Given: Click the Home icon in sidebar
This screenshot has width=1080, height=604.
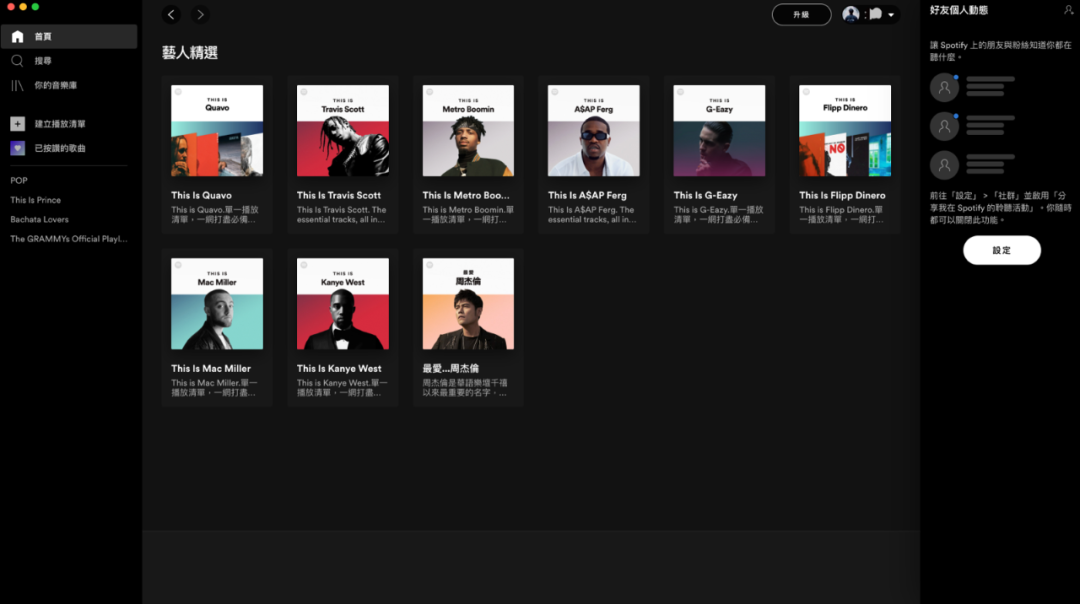Looking at the screenshot, I should click(x=17, y=37).
